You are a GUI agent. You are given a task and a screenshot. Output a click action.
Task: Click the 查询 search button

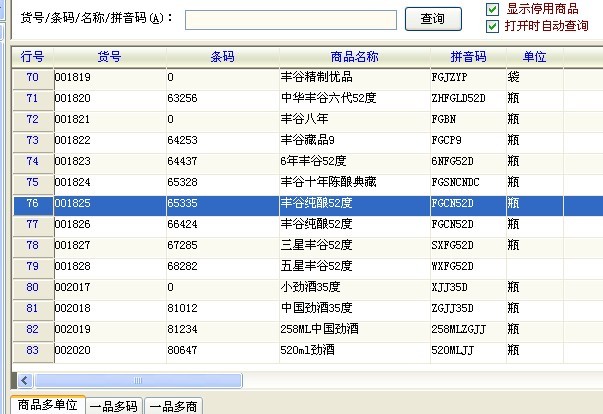(433, 19)
